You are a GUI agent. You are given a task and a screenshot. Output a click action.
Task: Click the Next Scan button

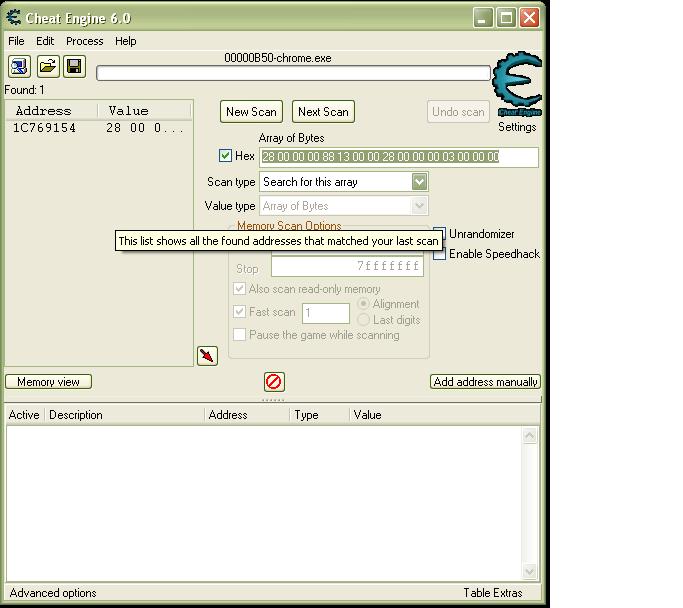click(x=323, y=112)
